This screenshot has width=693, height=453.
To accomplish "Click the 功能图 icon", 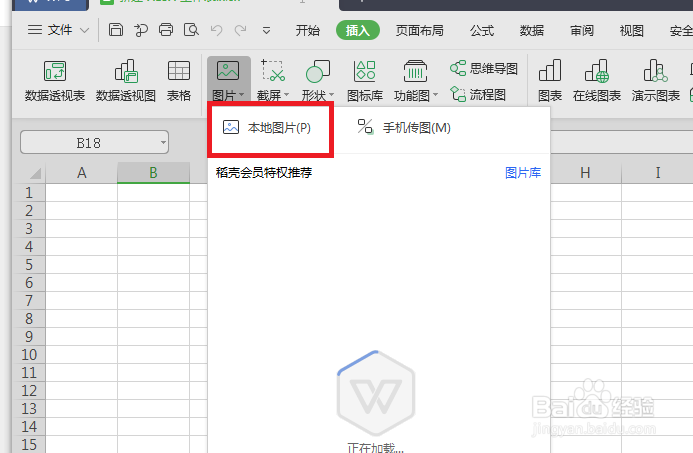I will coord(415,71).
